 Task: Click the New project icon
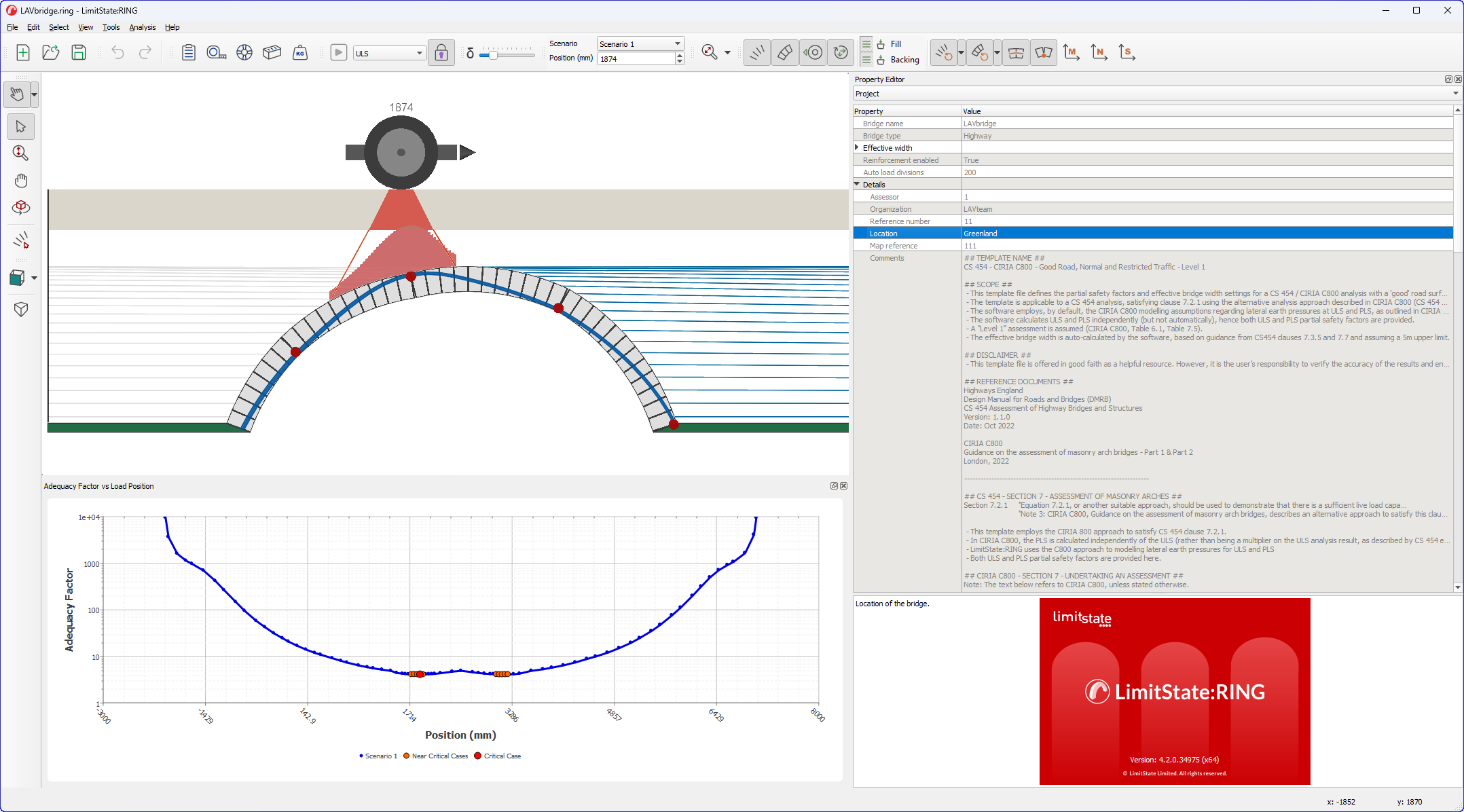(22, 52)
